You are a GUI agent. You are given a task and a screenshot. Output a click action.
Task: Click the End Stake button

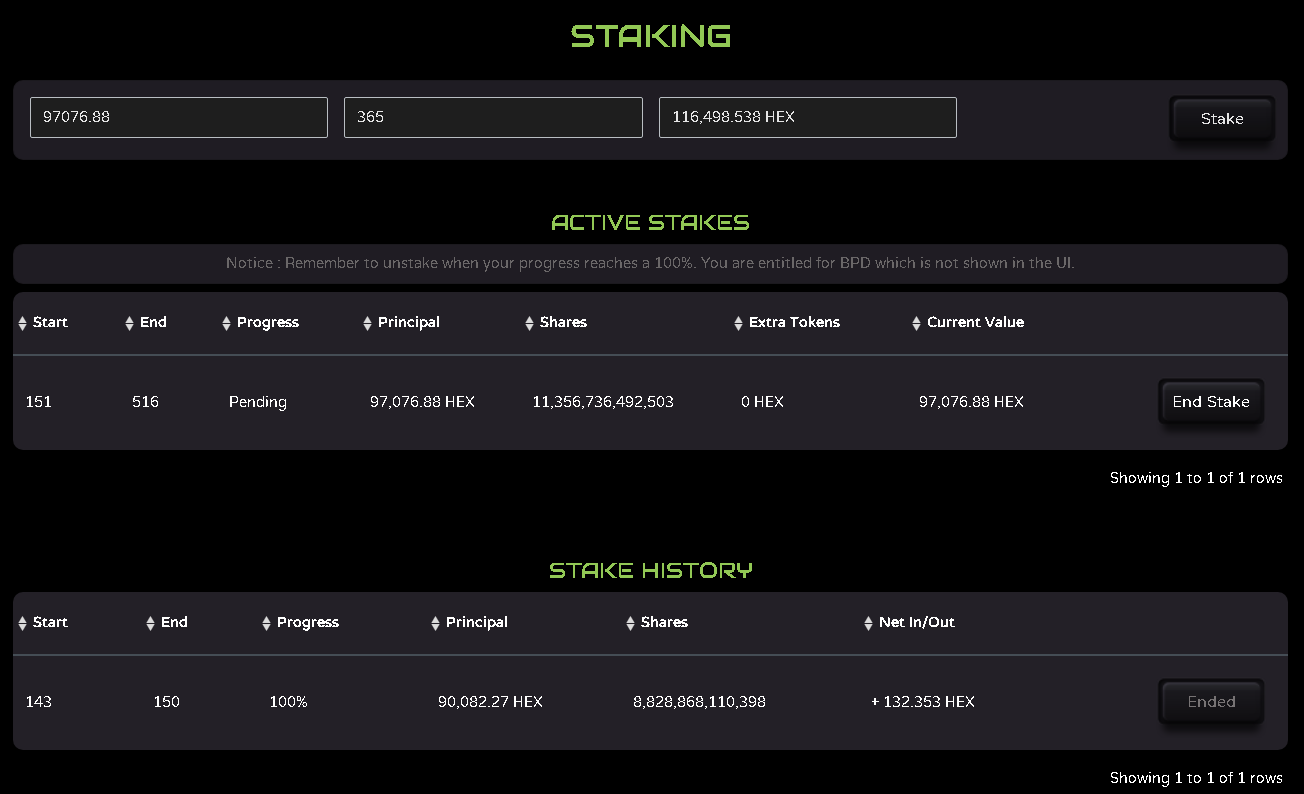point(1211,402)
